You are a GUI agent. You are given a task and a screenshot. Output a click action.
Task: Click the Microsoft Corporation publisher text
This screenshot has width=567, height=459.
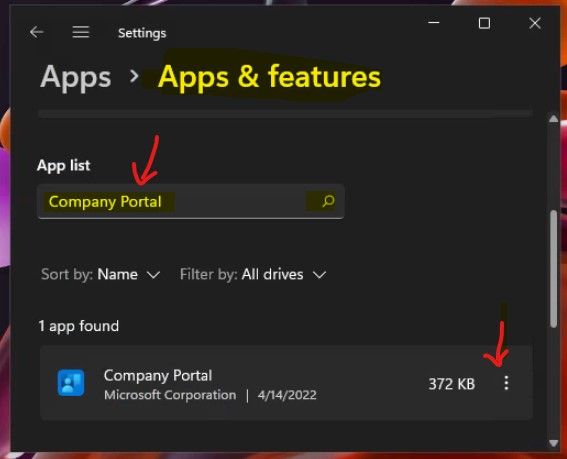(x=170, y=395)
